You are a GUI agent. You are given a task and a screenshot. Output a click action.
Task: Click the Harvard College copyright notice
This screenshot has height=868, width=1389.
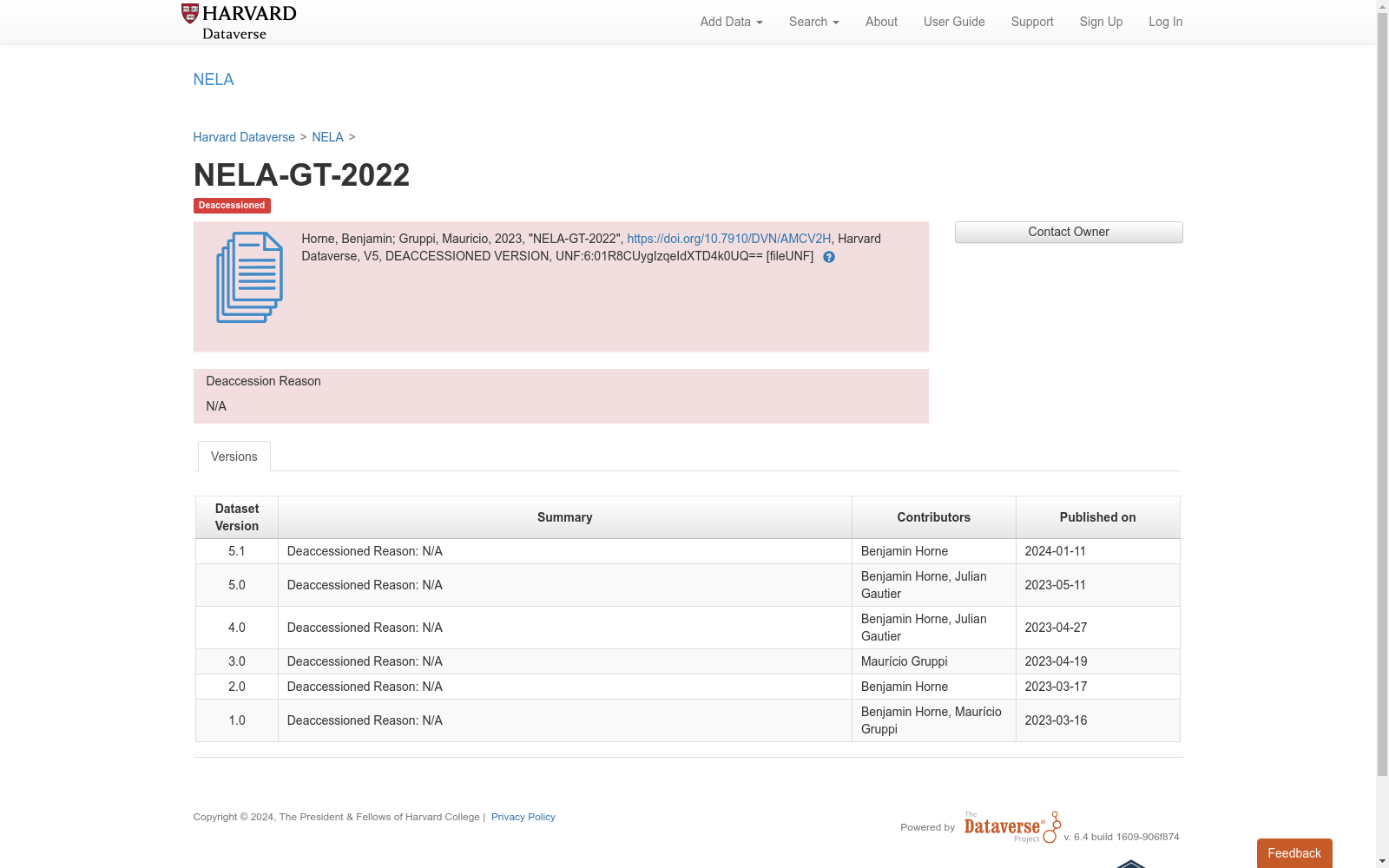(x=336, y=817)
